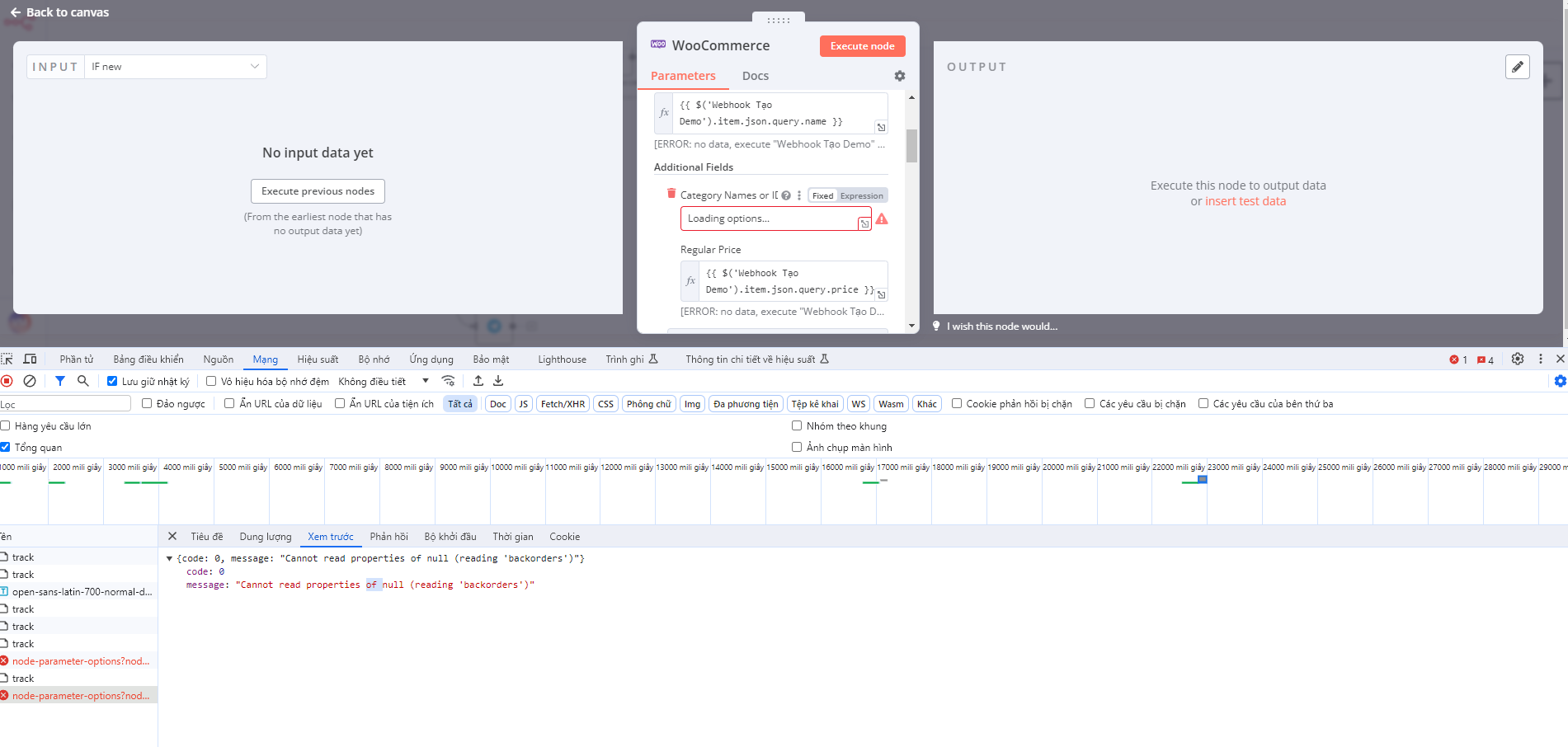The image size is (1568, 747).
Task: Uncheck the 'Tổng quan' checkbox
Action: pyautogui.click(x=5, y=447)
